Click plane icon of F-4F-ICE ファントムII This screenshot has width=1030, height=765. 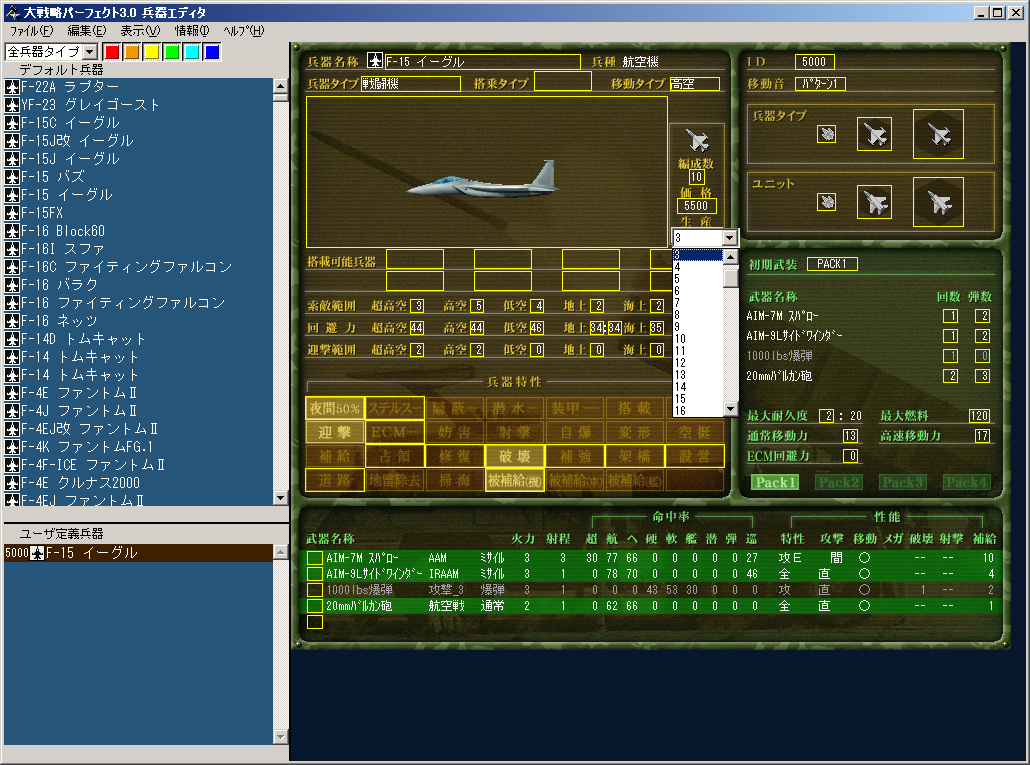point(12,465)
